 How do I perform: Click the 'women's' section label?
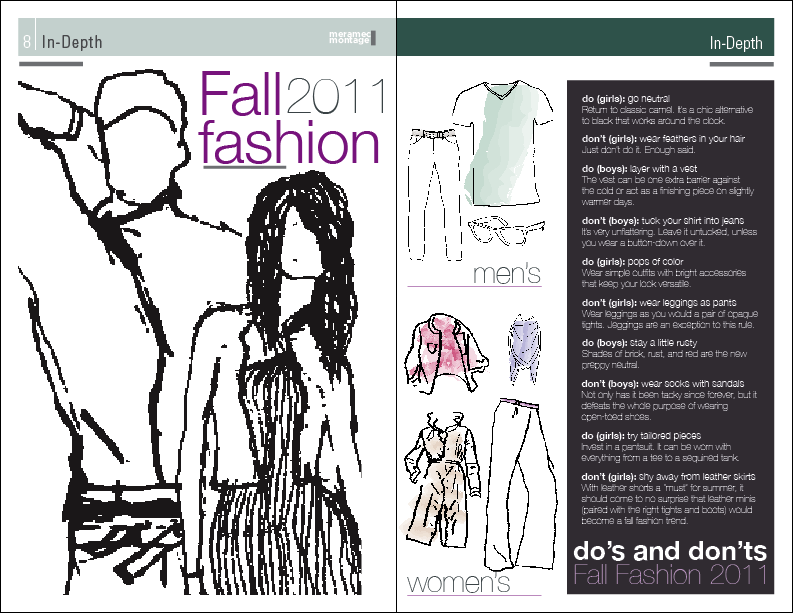(x=458, y=582)
